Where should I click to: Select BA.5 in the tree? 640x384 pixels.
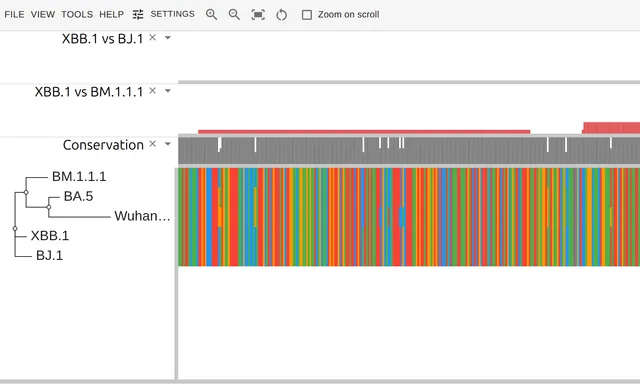pyautogui.click(x=78, y=196)
